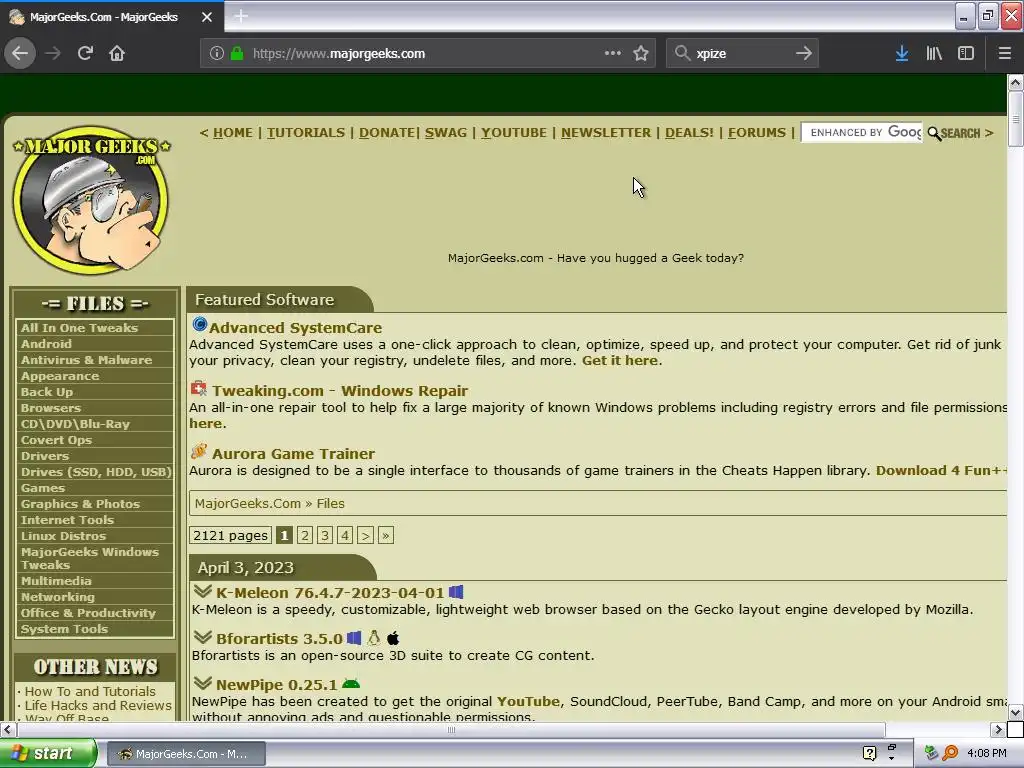1024x768 pixels.
Task: Click the Android icon beside NewPipe
Action: [351, 684]
